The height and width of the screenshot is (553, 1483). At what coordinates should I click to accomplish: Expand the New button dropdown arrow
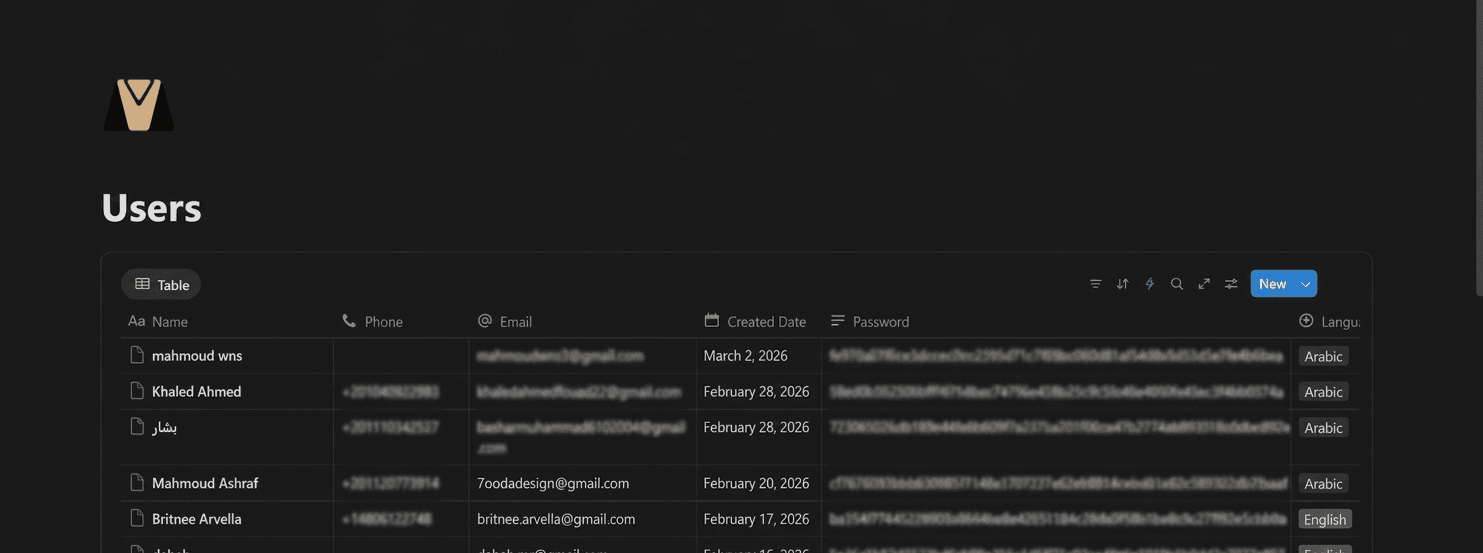pos(1305,284)
